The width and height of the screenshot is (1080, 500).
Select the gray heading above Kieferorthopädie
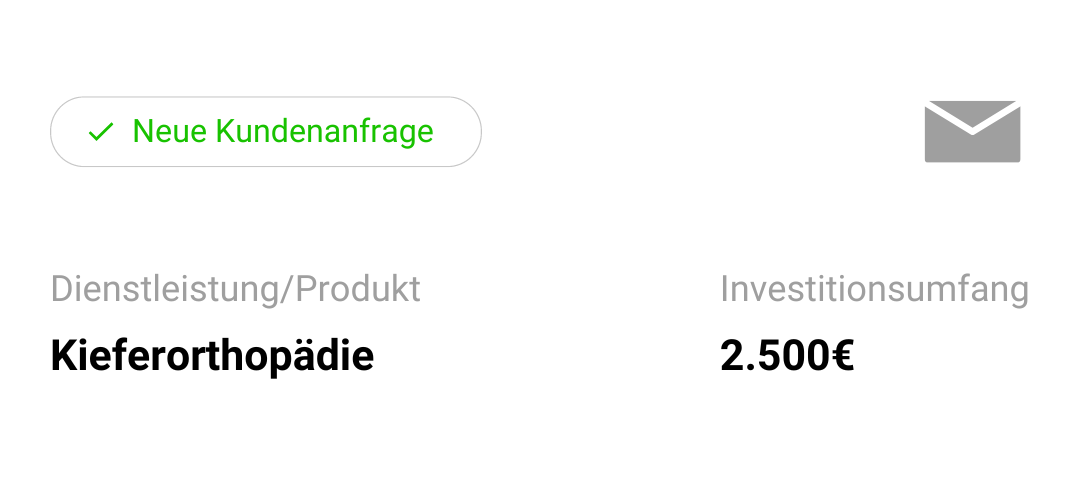click(236, 289)
